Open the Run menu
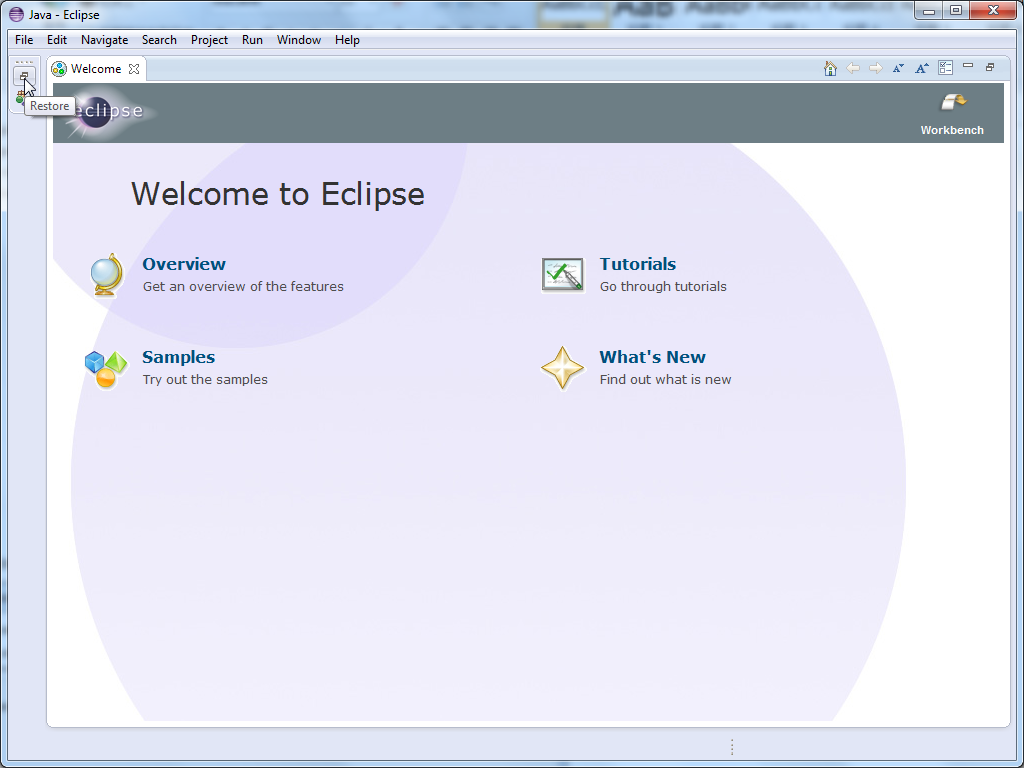This screenshot has width=1024, height=768. tap(252, 40)
